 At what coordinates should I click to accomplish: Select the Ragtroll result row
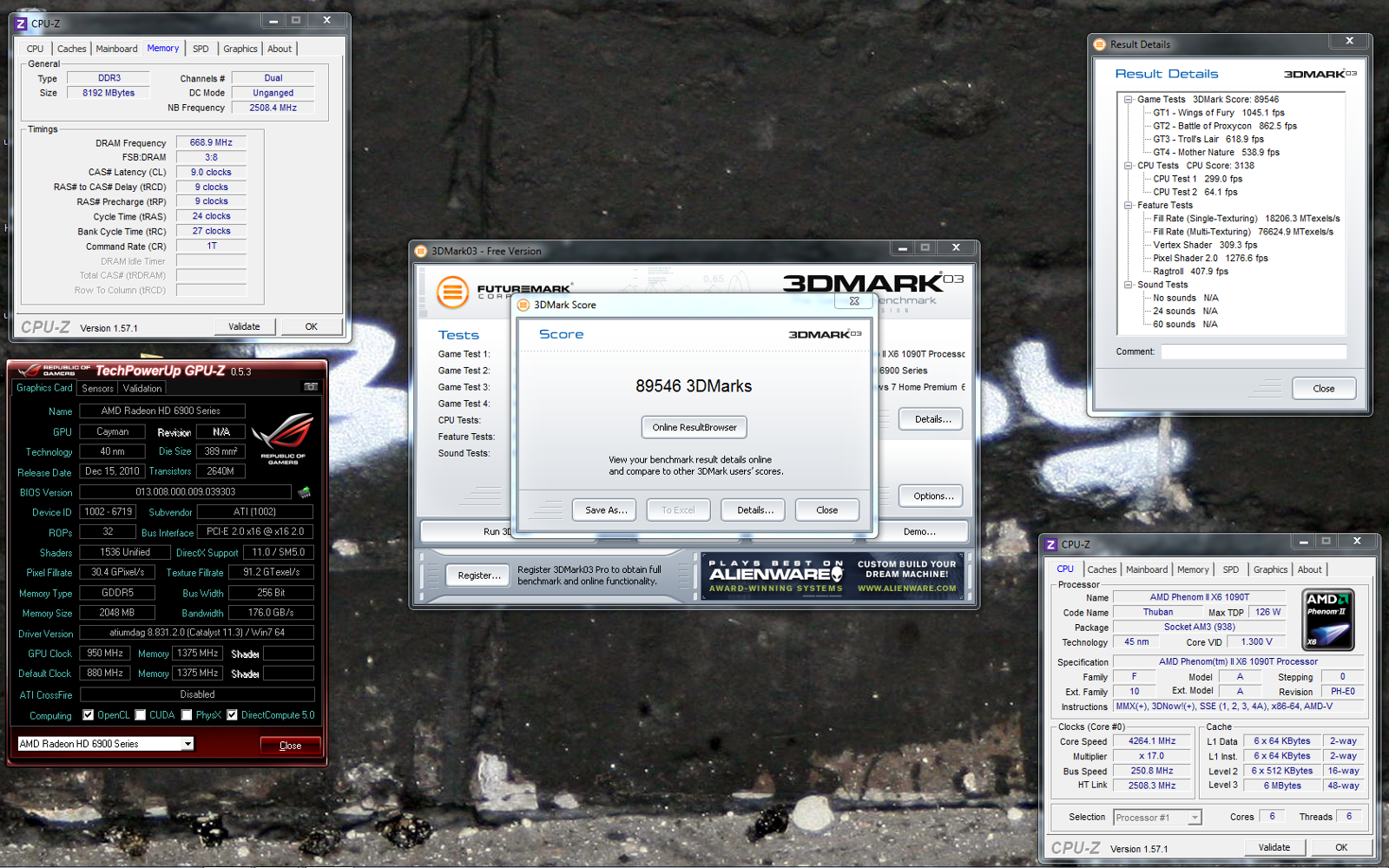pyautogui.click(x=1190, y=272)
